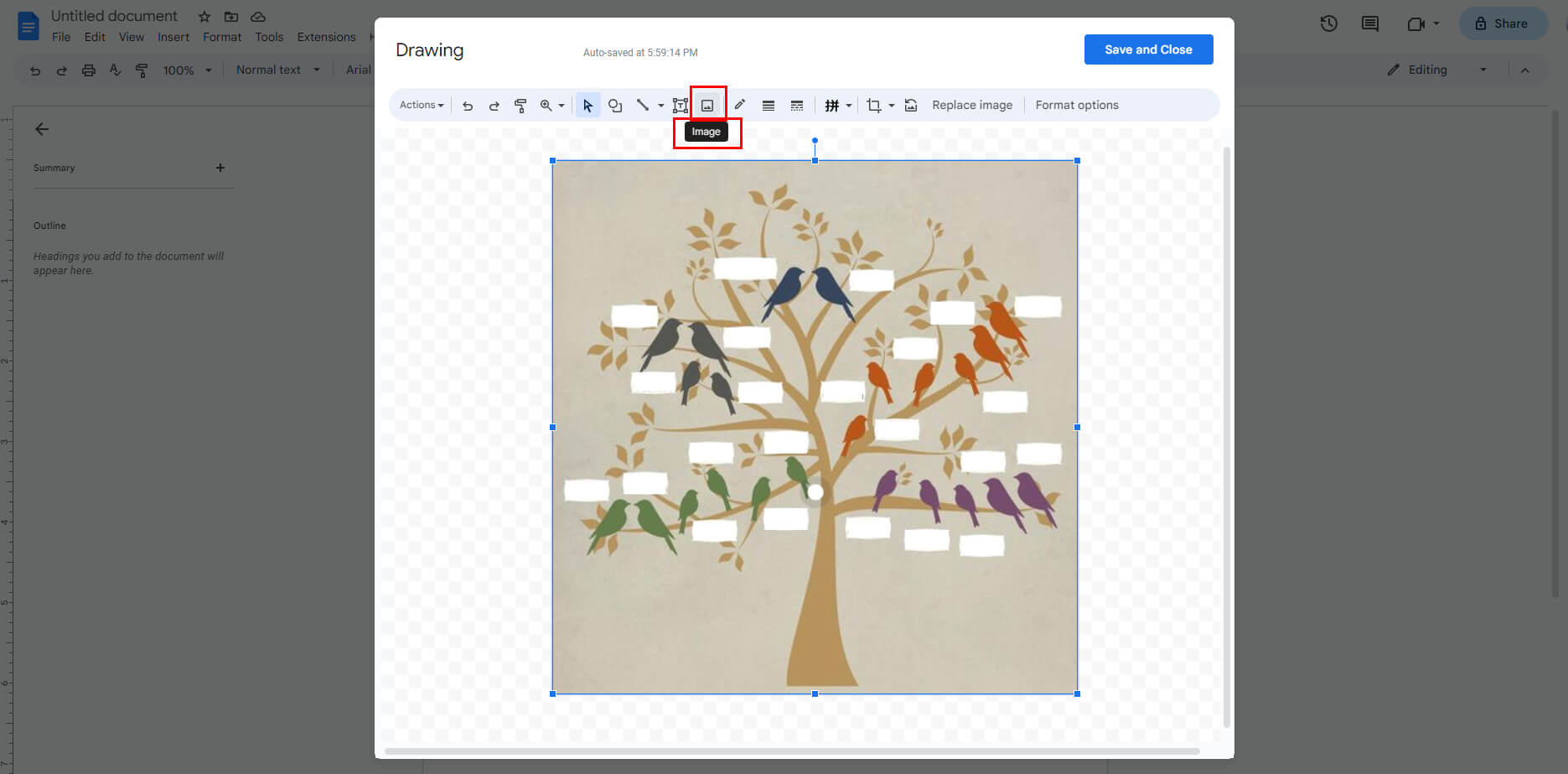Open the Insert menu
Viewport: 1568px width, 774px height.
click(x=173, y=38)
